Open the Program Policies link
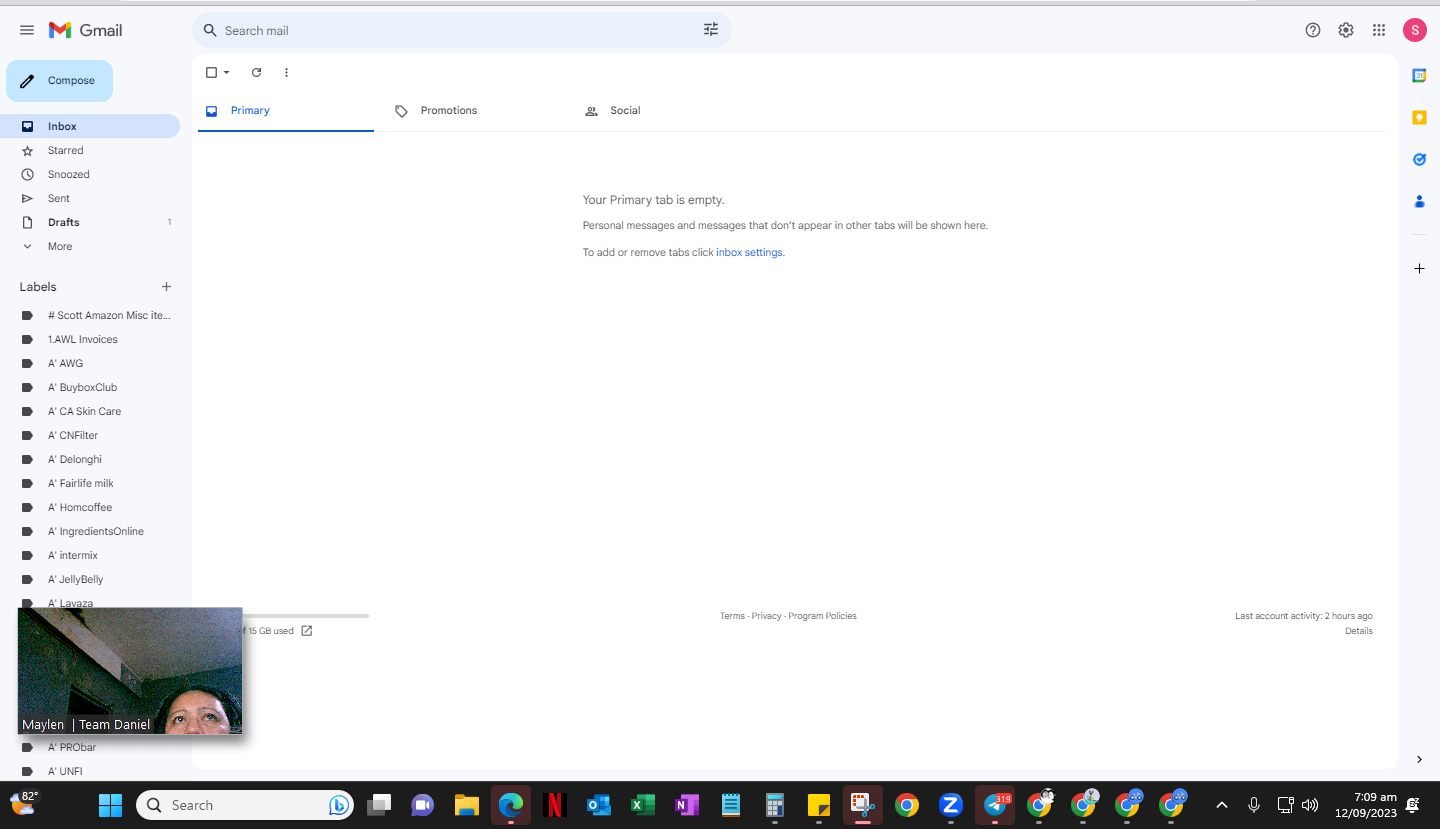Screen dimensions: 1440x829 822,616
